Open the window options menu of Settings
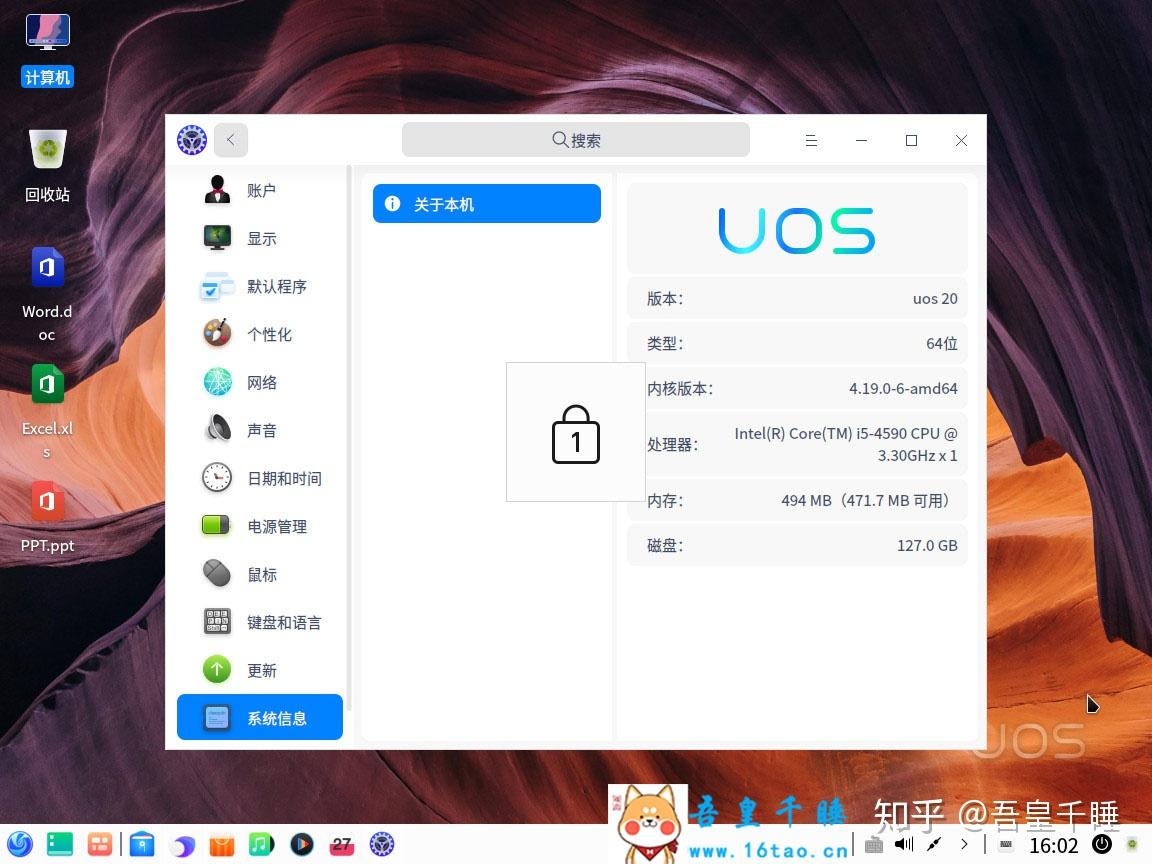 pyautogui.click(x=811, y=140)
